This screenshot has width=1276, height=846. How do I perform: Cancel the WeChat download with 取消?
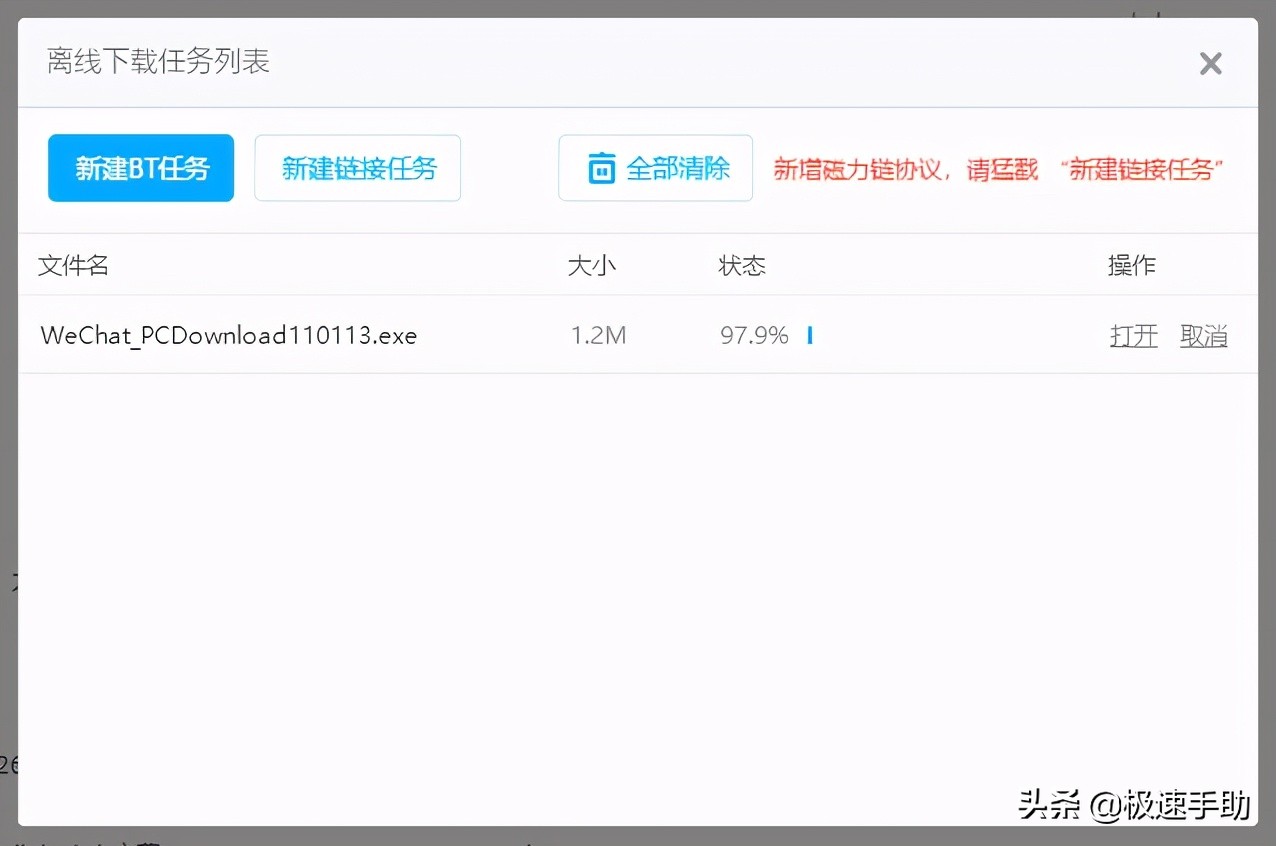click(1203, 336)
